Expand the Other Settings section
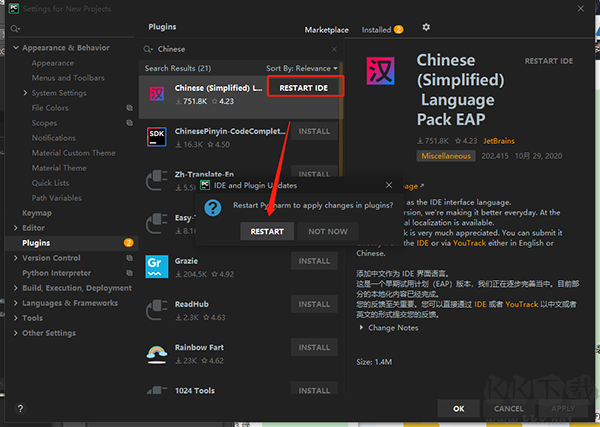The width and height of the screenshot is (600, 427). [16, 333]
